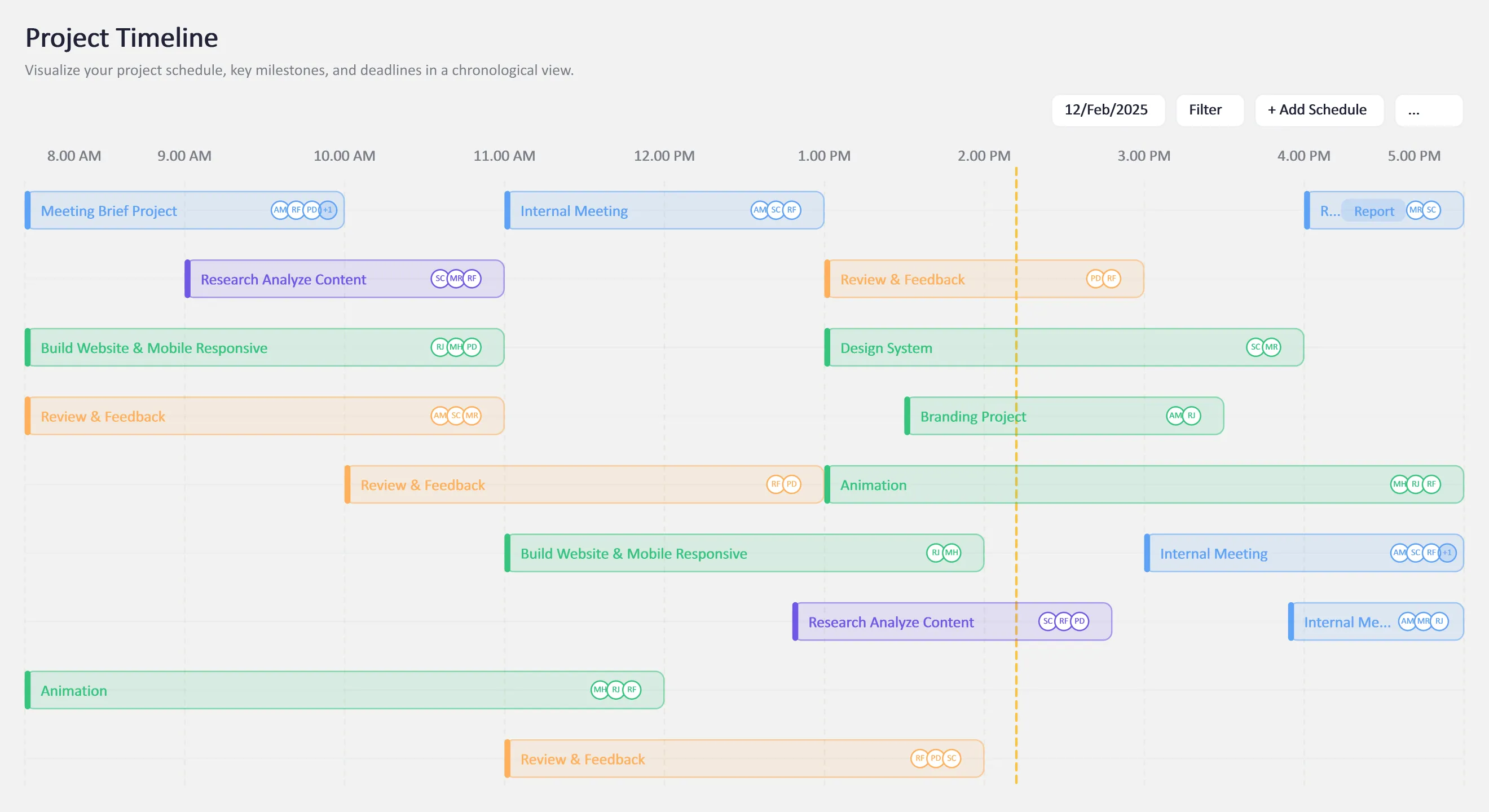Click MH avatar on 8 AM Build Website bar
This screenshot has width=1489, height=812.
click(x=456, y=347)
